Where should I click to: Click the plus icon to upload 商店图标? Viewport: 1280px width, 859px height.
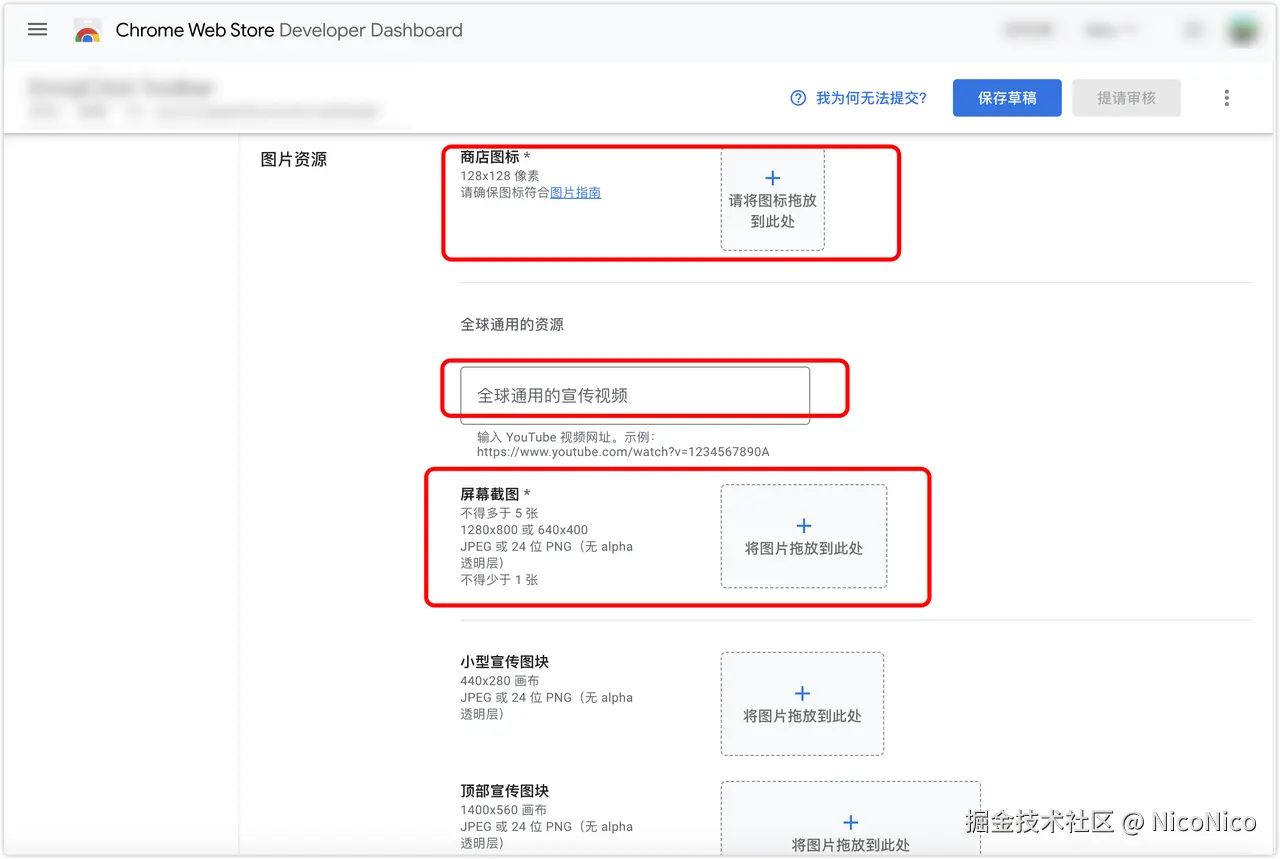(x=772, y=177)
